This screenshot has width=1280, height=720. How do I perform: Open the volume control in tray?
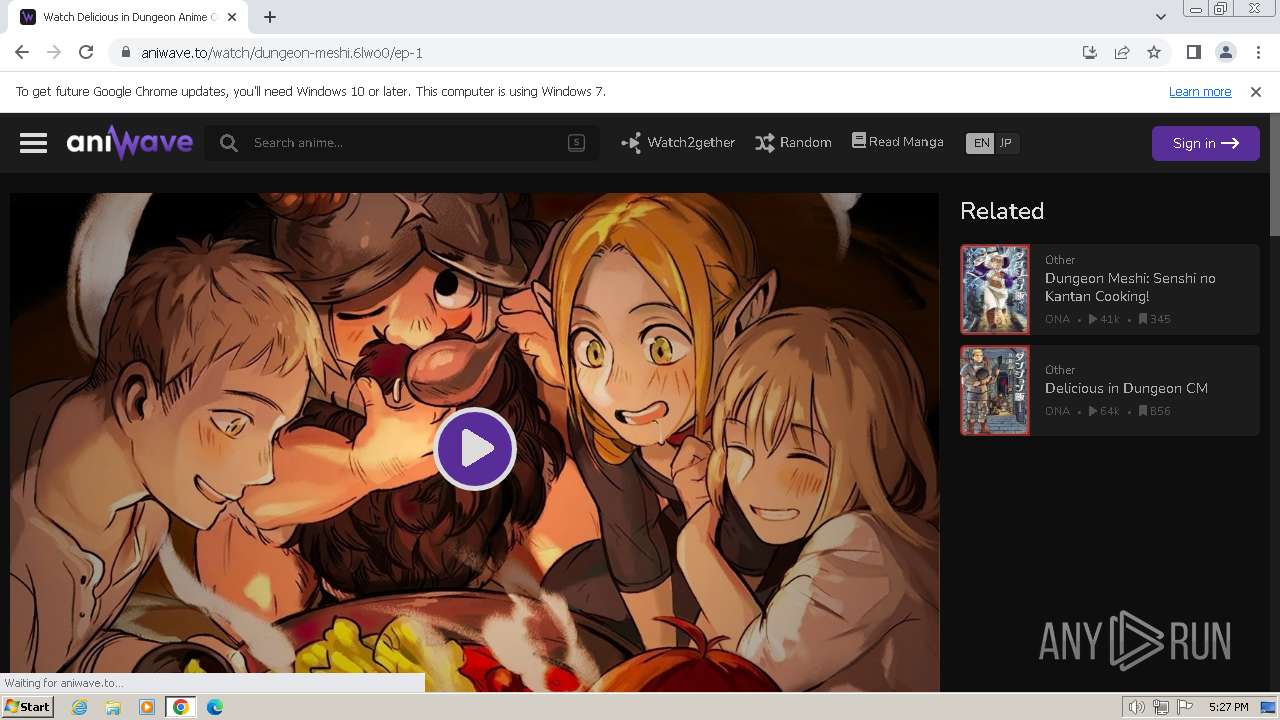(x=1137, y=707)
